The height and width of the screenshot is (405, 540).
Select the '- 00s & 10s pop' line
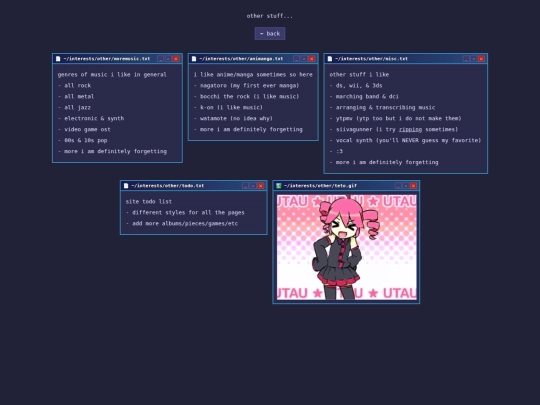(x=83, y=141)
